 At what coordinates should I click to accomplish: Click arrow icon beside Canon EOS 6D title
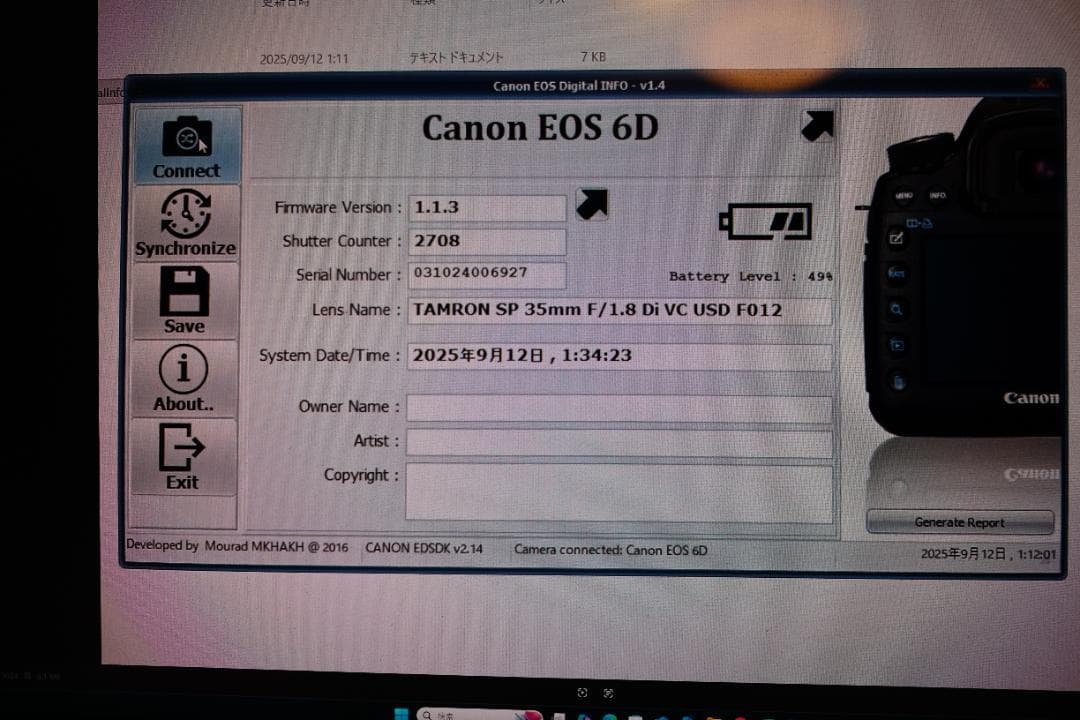[817, 126]
